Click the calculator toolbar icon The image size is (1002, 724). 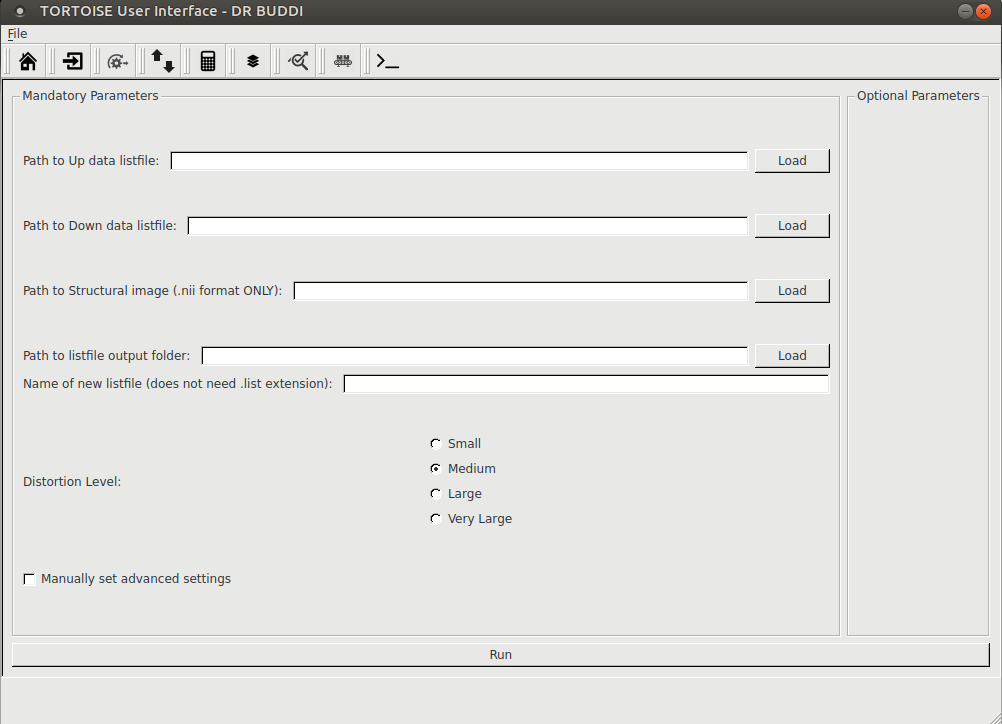tap(208, 61)
